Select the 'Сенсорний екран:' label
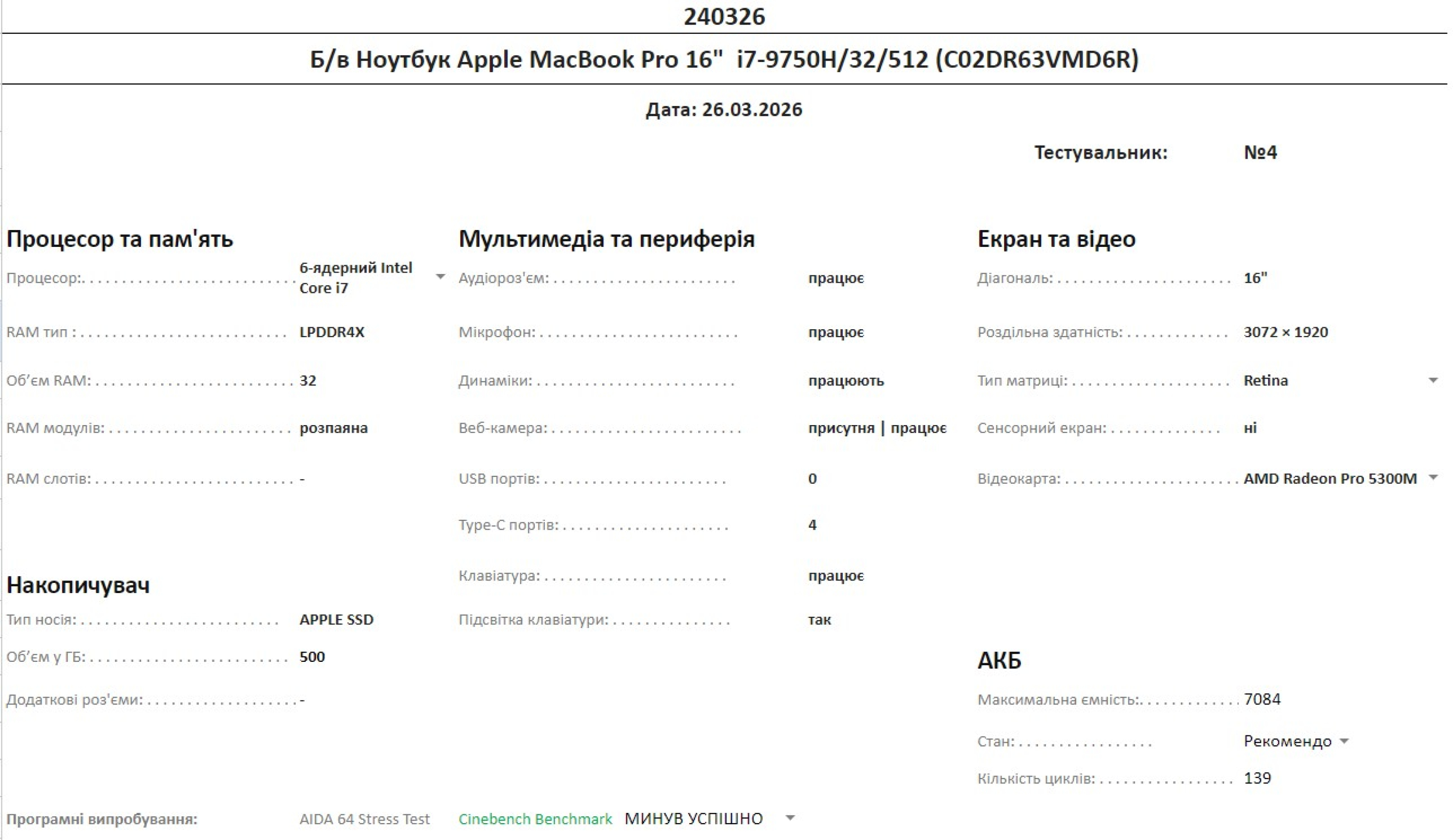 1042,428
